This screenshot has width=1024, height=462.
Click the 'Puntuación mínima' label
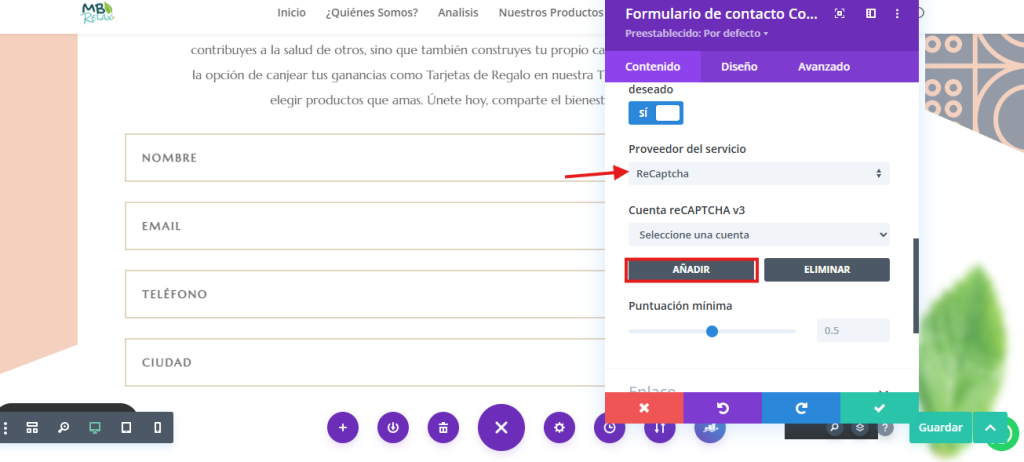click(680, 306)
